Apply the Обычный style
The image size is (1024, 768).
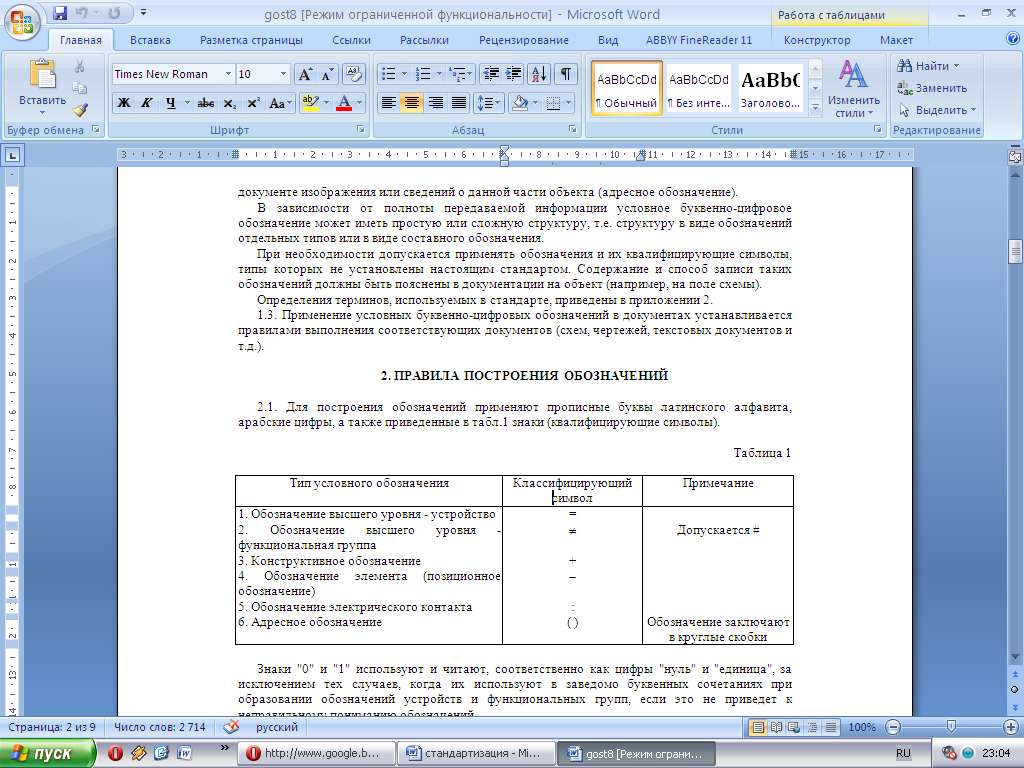click(x=627, y=89)
